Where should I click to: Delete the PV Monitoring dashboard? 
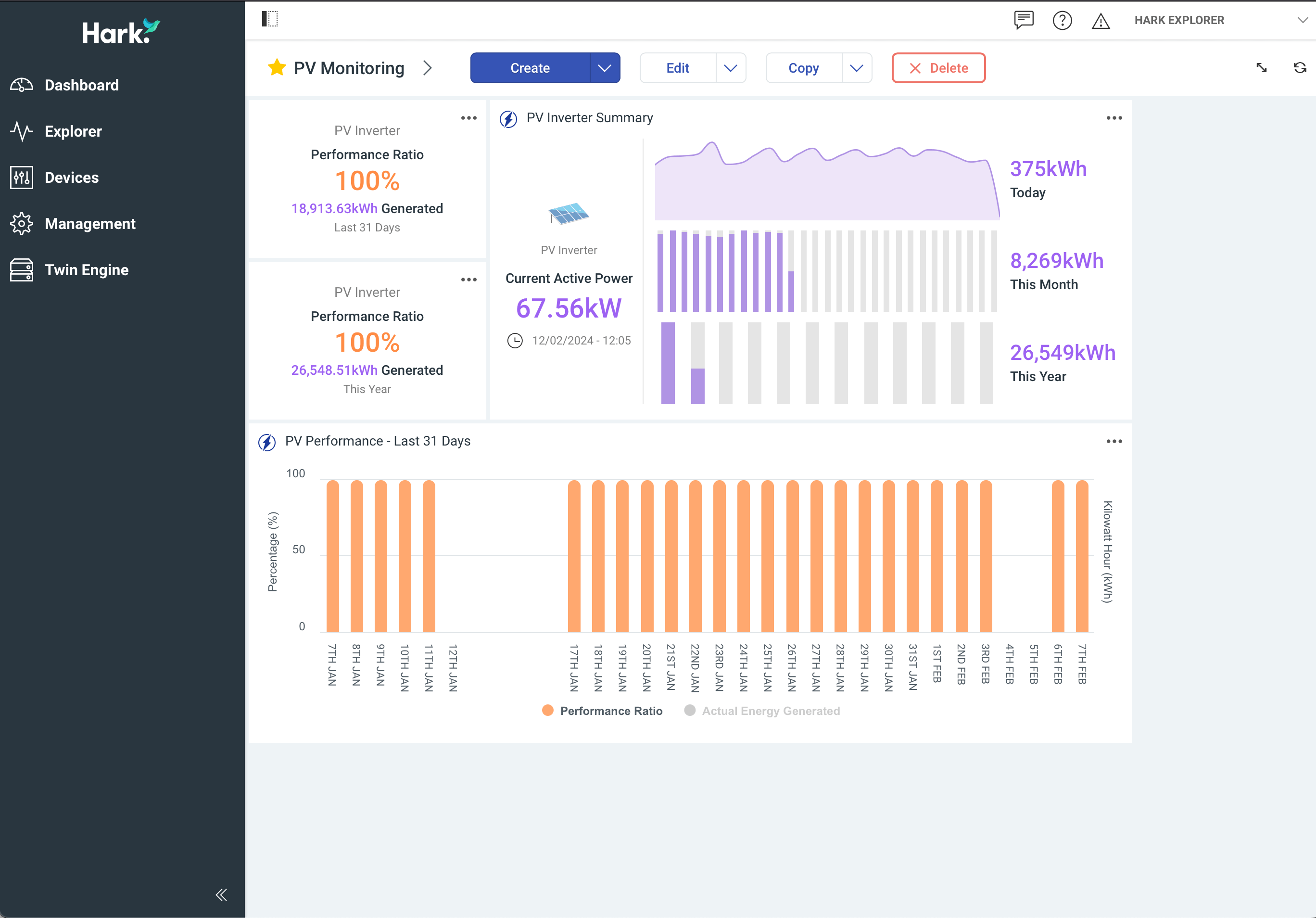tap(938, 68)
